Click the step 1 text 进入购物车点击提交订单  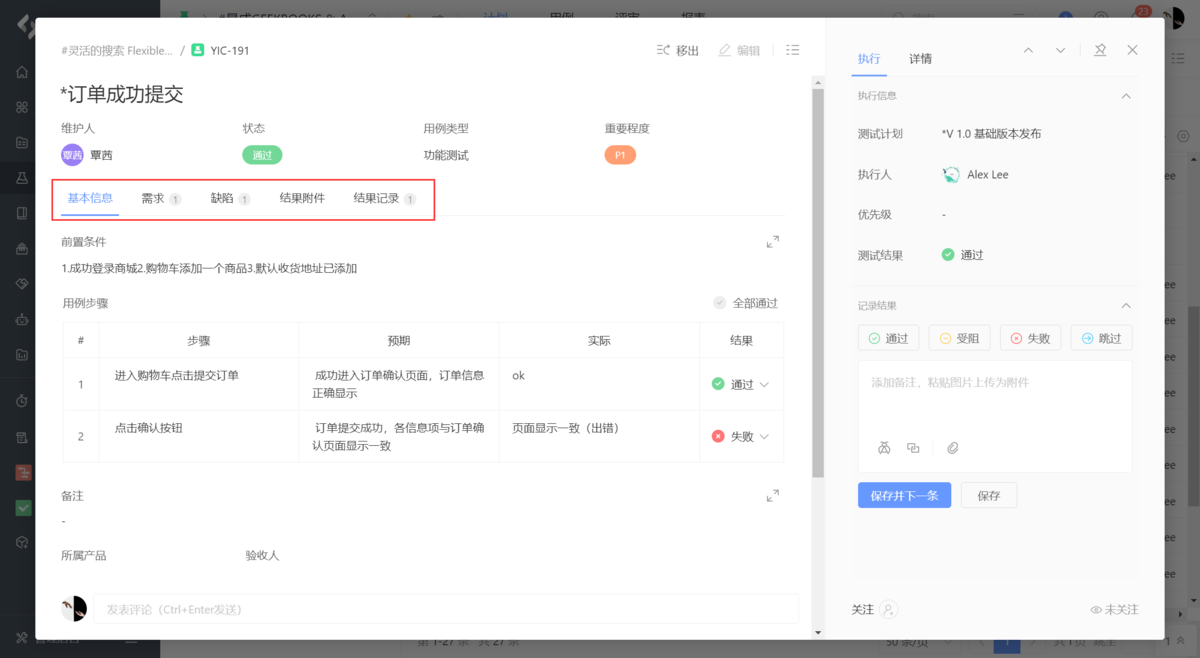pyautogui.click(x=177, y=376)
